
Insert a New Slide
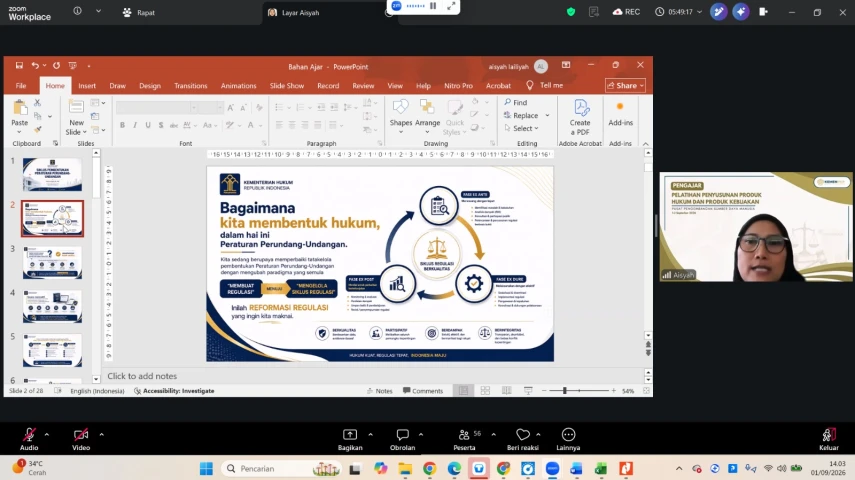[76, 117]
